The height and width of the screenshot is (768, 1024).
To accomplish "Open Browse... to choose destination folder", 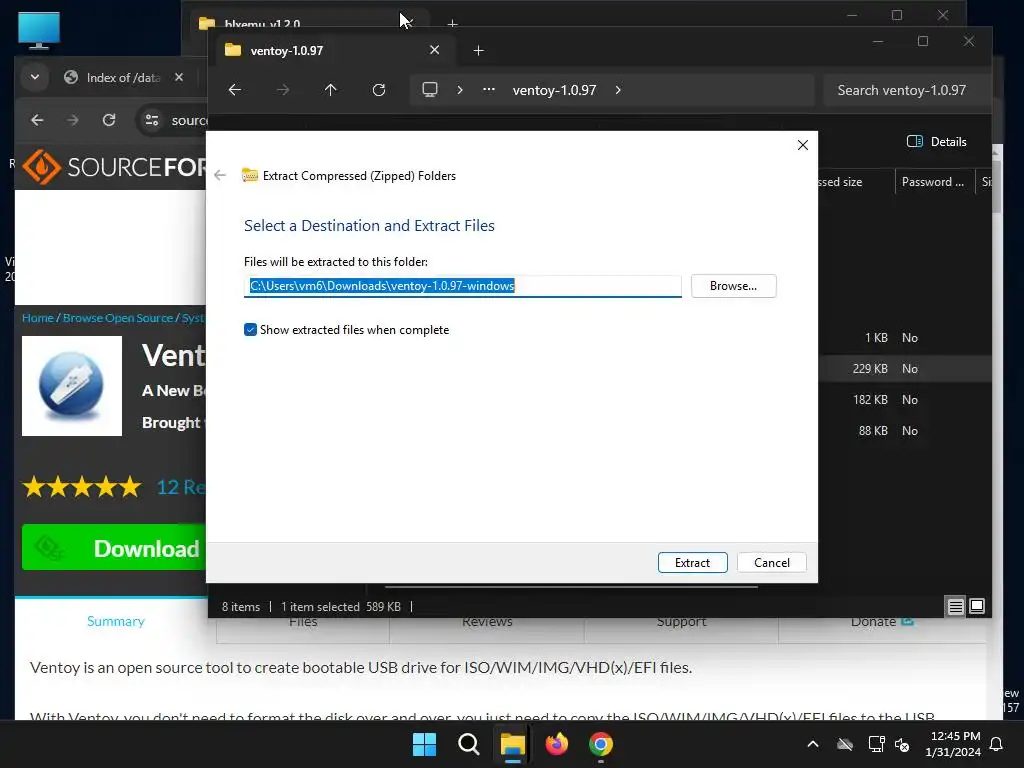I will 733,286.
